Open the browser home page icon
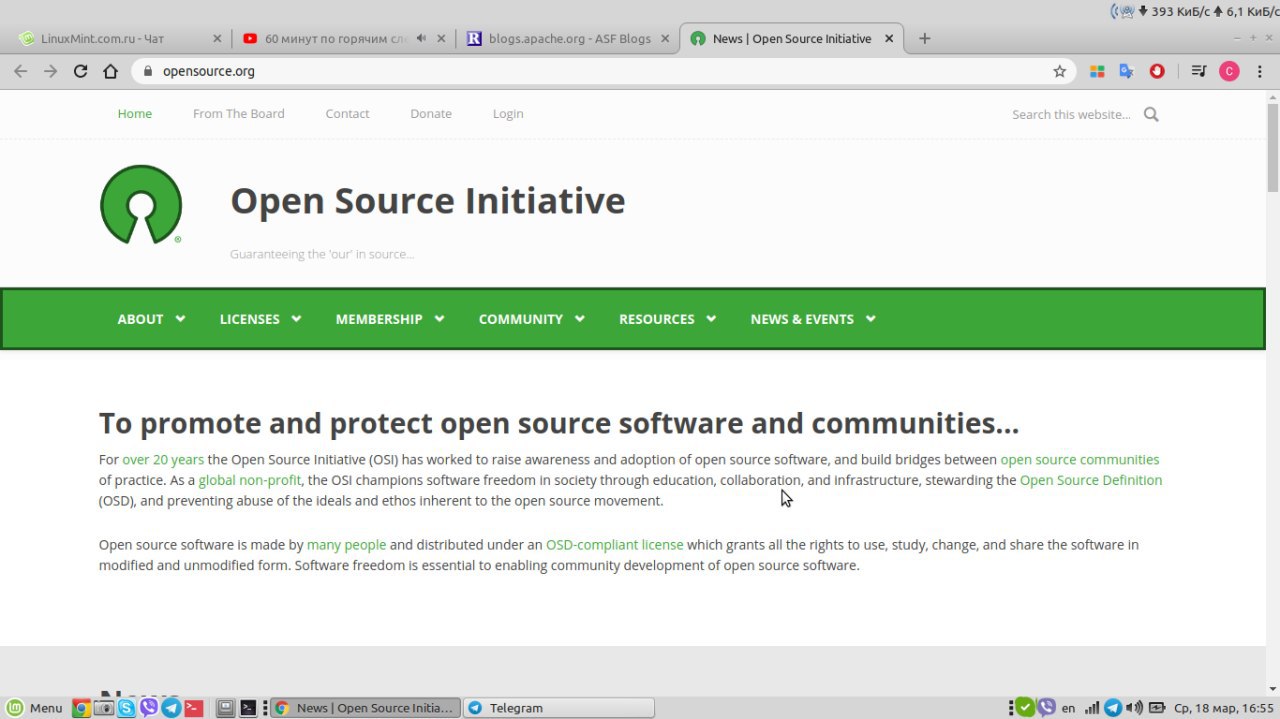Image resolution: width=1280 pixels, height=719 pixels. [x=111, y=71]
